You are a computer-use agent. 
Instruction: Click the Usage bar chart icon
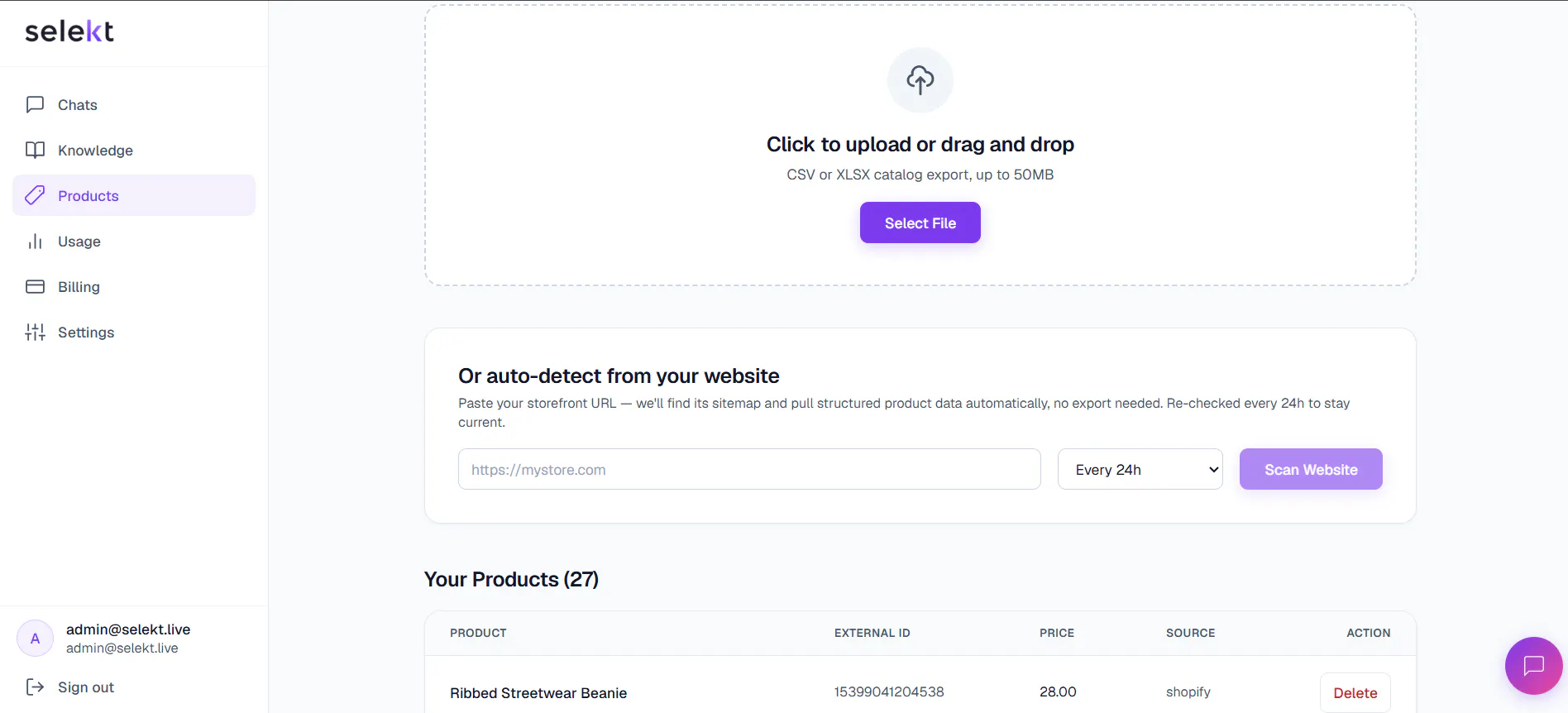(x=35, y=241)
